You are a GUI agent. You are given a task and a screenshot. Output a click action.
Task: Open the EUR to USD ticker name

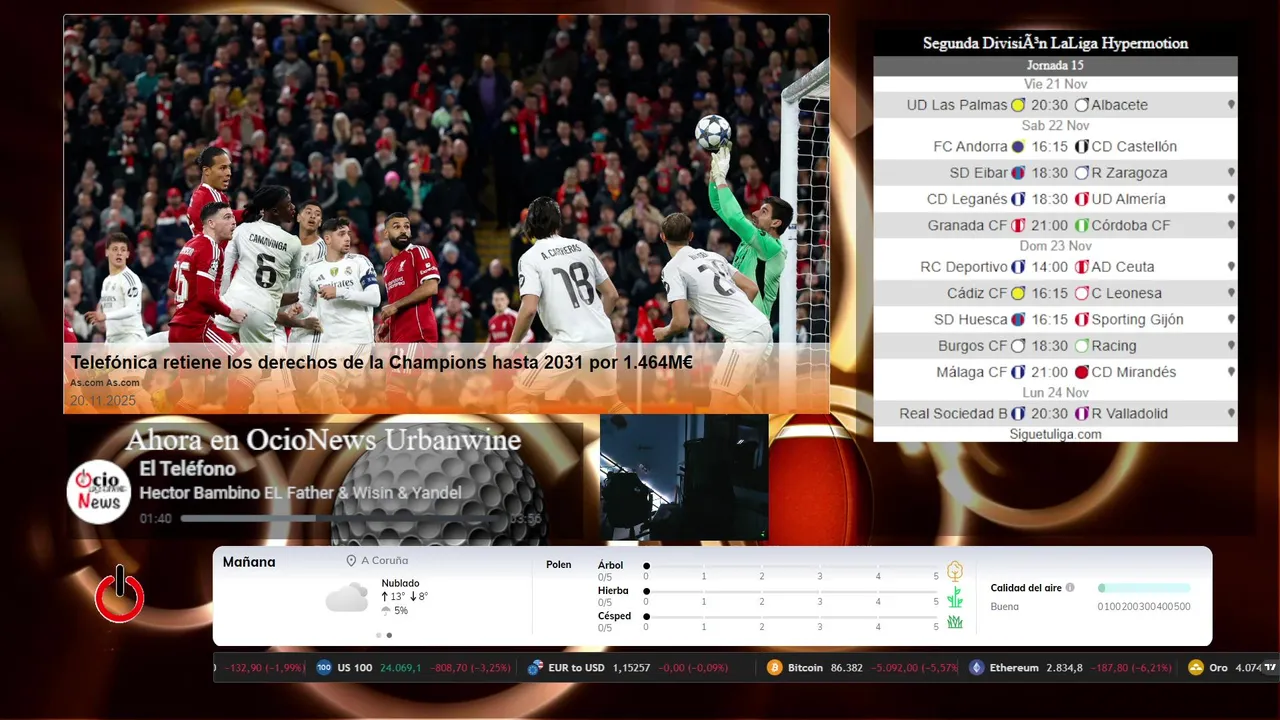[577, 667]
